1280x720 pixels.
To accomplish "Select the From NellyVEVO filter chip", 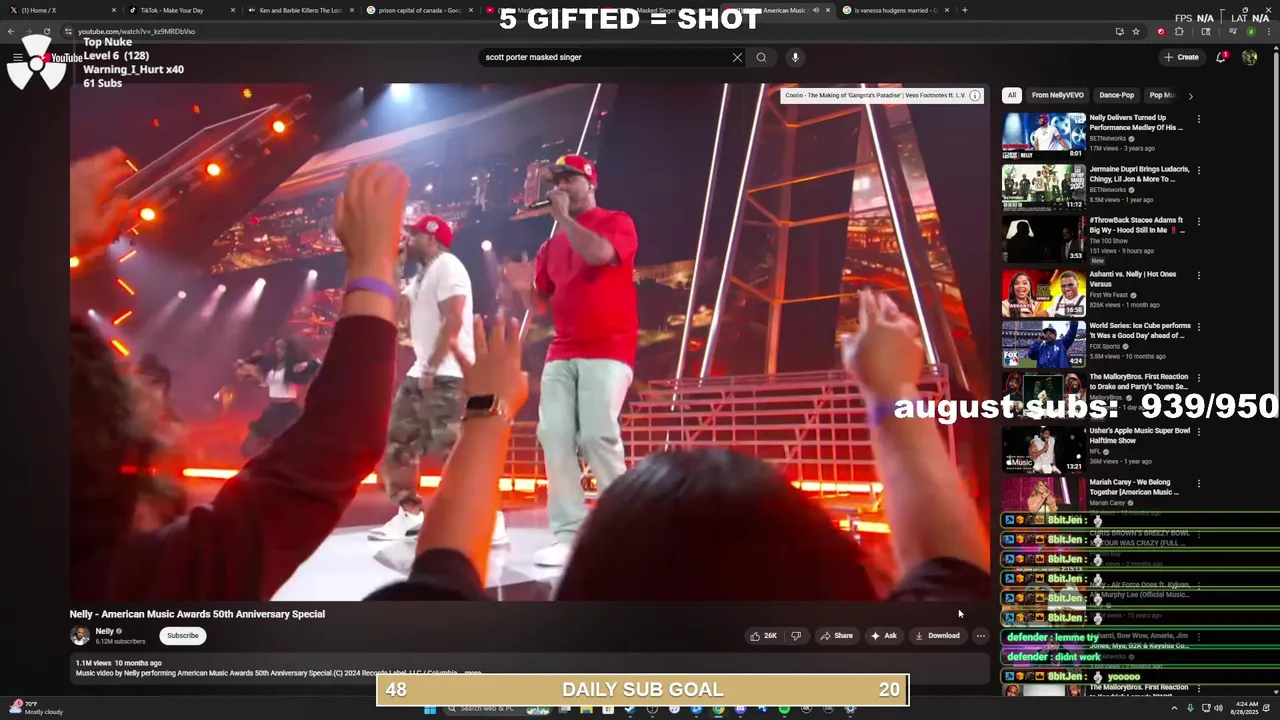I will click(x=1057, y=95).
